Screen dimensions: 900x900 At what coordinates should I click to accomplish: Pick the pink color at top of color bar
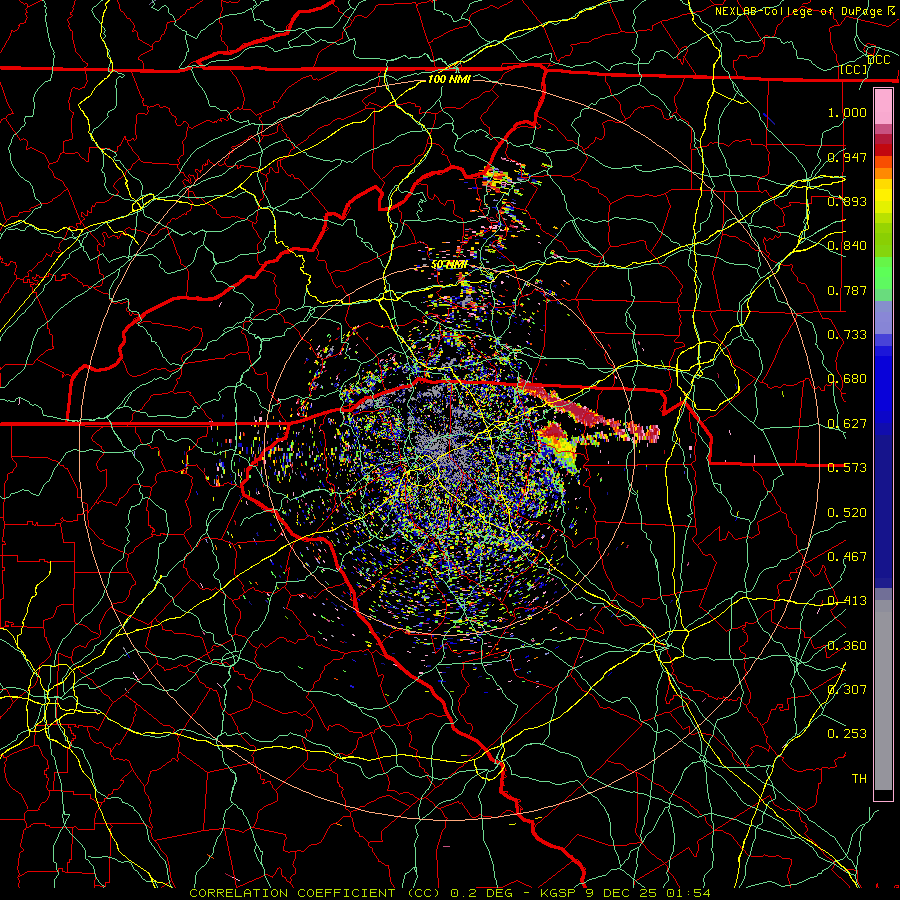pos(883,107)
